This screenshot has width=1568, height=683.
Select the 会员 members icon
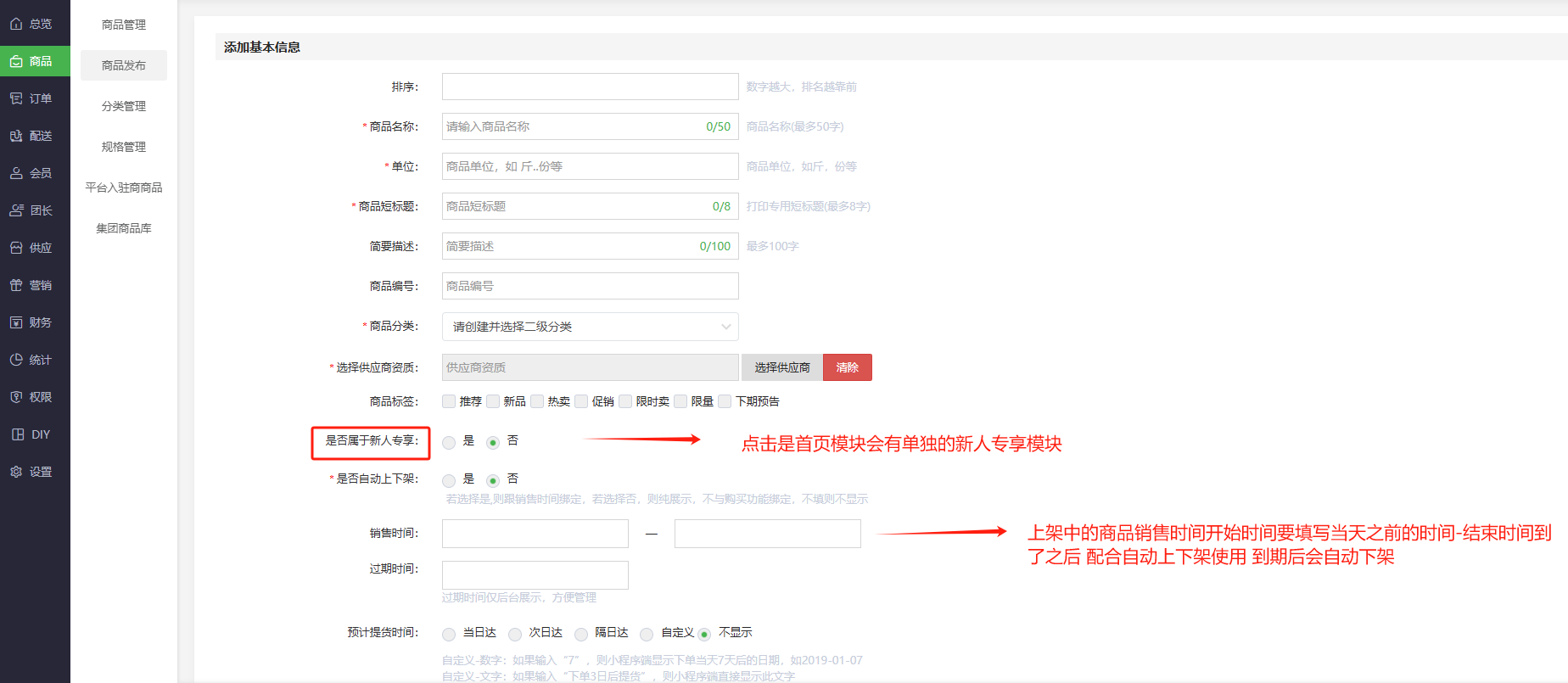pyautogui.click(x=16, y=173)
